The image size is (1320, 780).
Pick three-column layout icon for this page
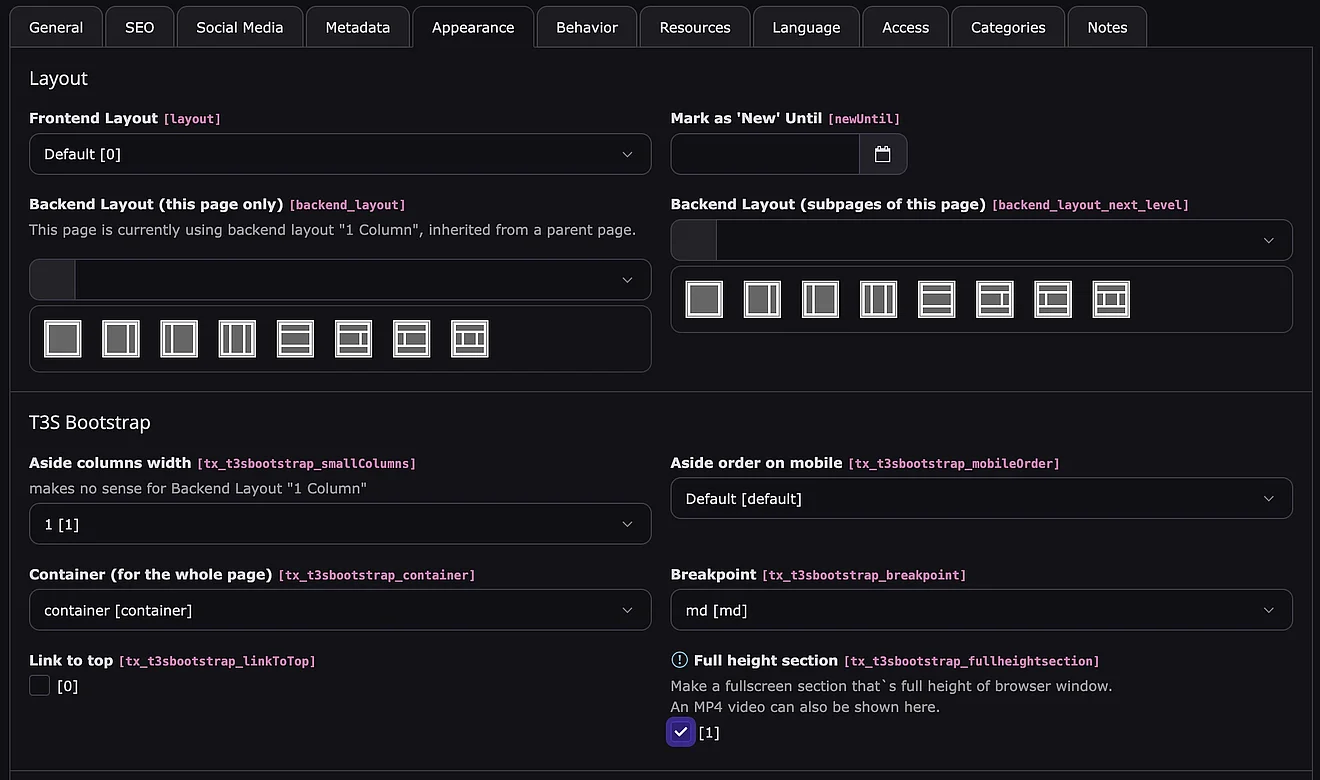coord(237,339)
